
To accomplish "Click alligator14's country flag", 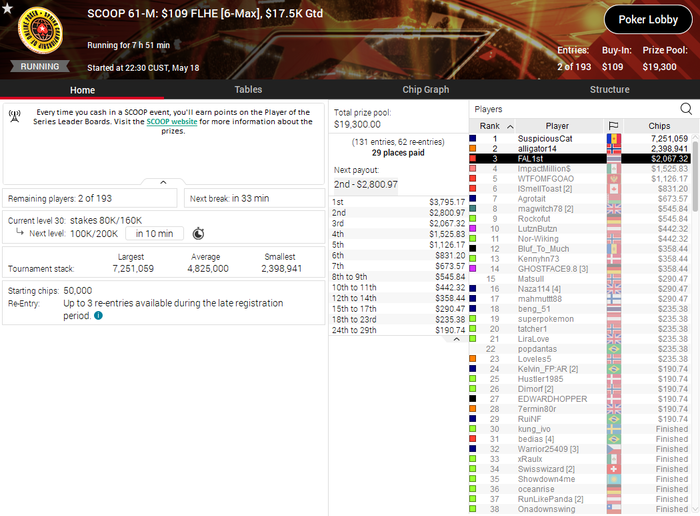I will [x=614, y=149].
